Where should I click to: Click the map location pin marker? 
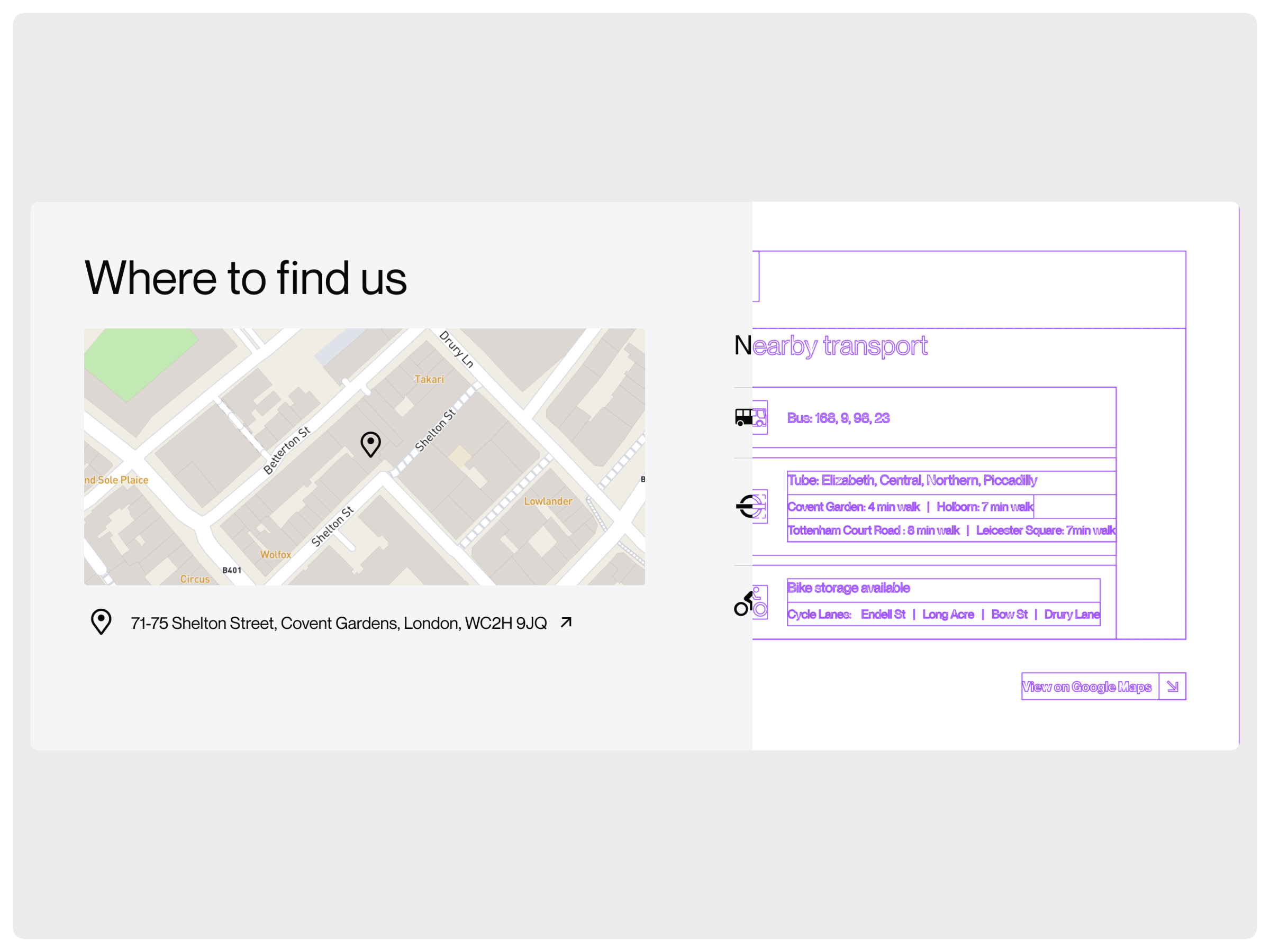pos(370,444)
